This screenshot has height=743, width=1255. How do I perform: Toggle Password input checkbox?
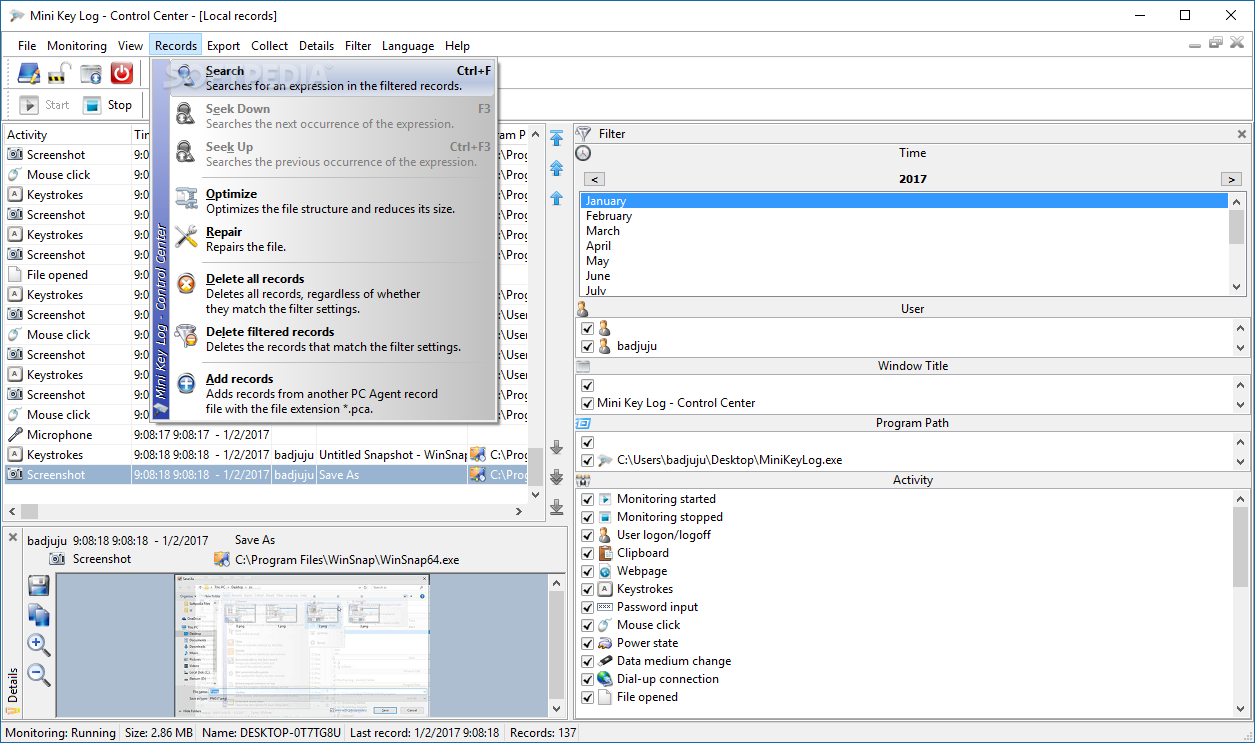[588, 607]
